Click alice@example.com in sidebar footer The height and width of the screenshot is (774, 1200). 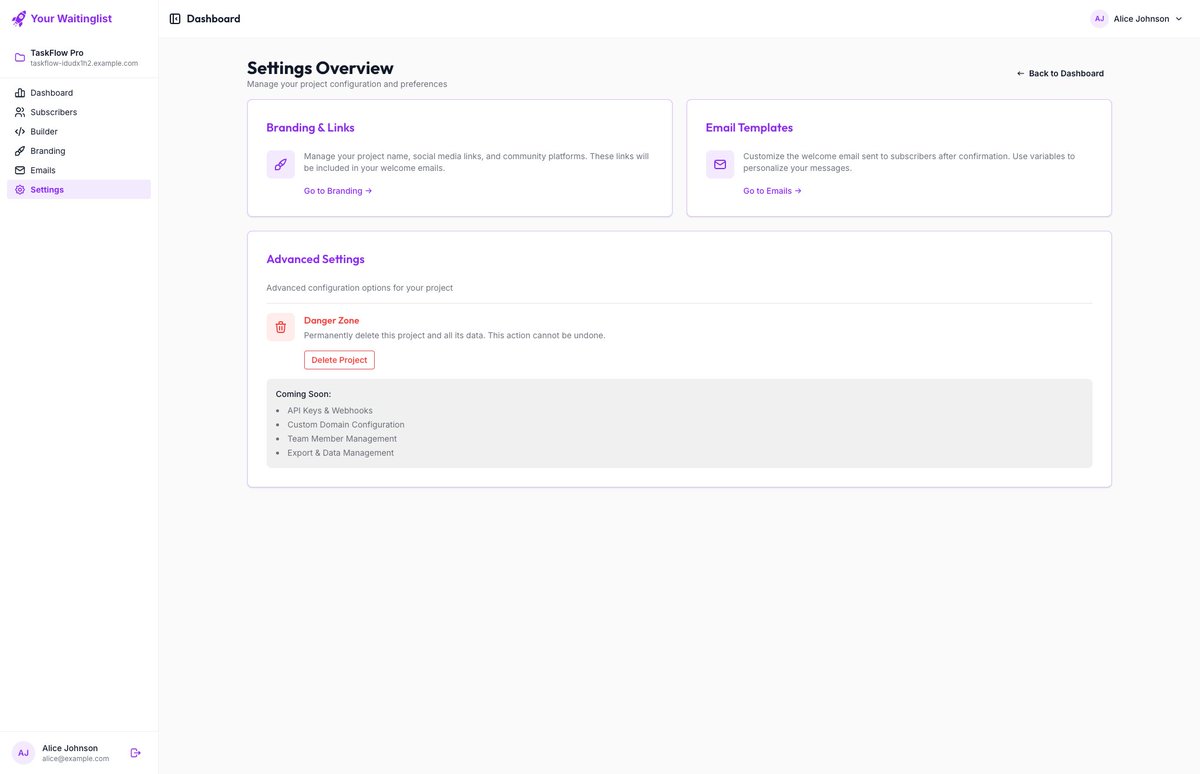click(75, 759)
